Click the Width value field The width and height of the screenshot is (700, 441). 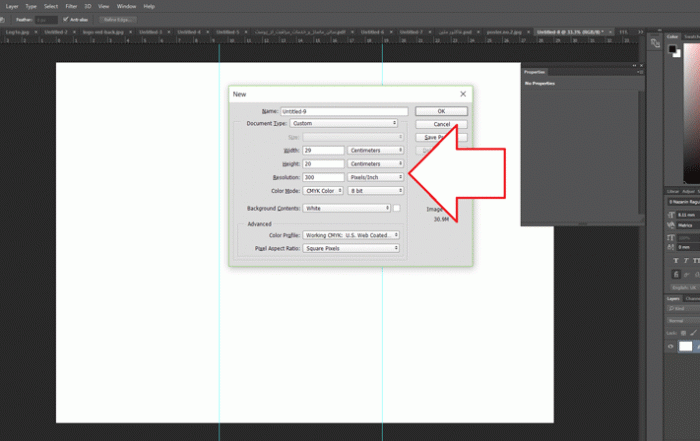[323, 150]
